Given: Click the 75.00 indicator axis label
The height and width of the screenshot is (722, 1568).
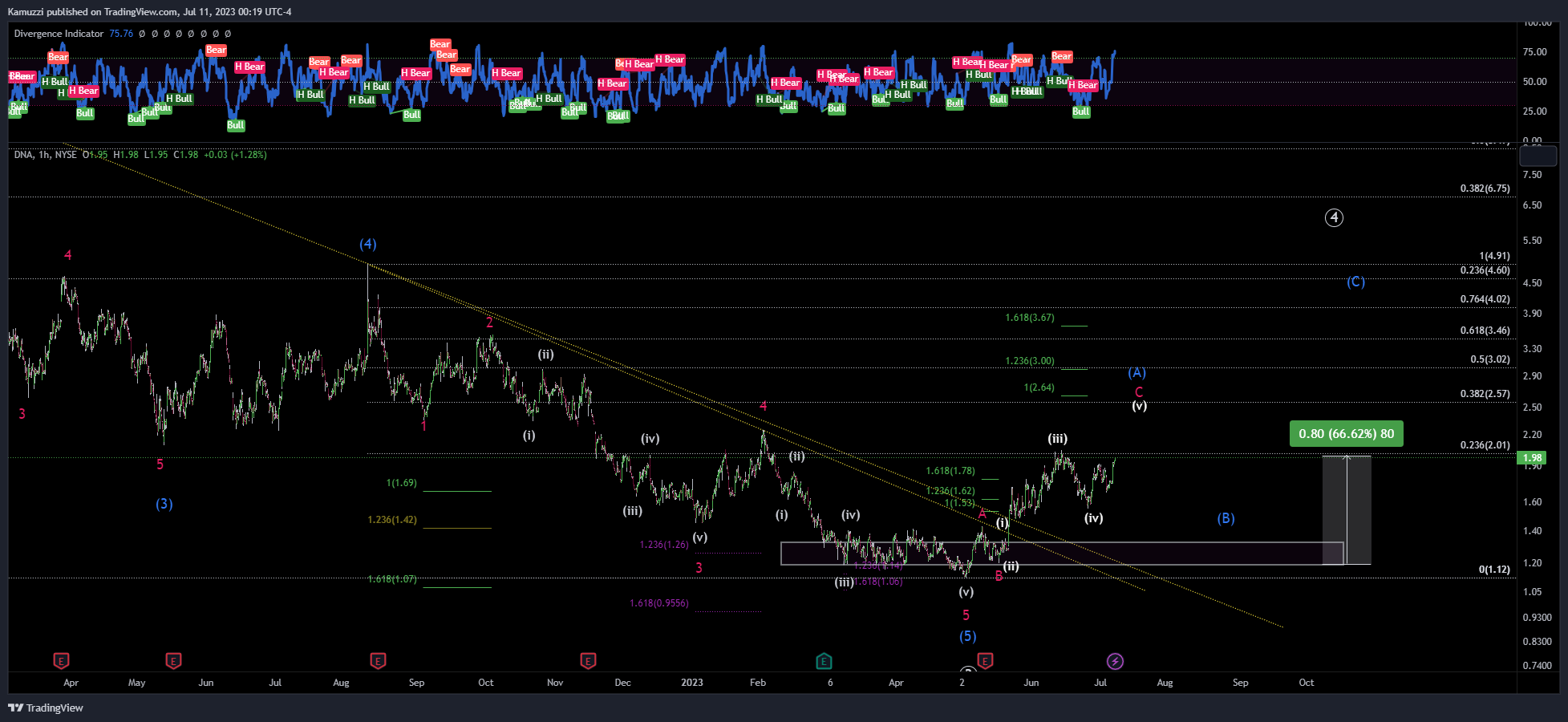Looking at the screenshot, I should (x=1535, y=52).
